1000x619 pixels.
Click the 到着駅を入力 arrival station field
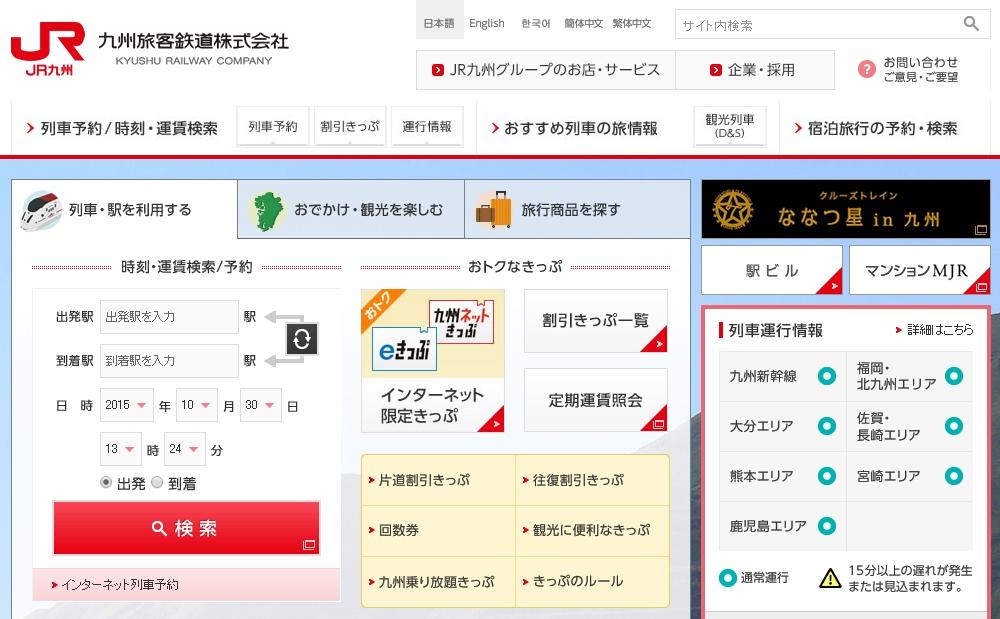(x=169, y=361)
